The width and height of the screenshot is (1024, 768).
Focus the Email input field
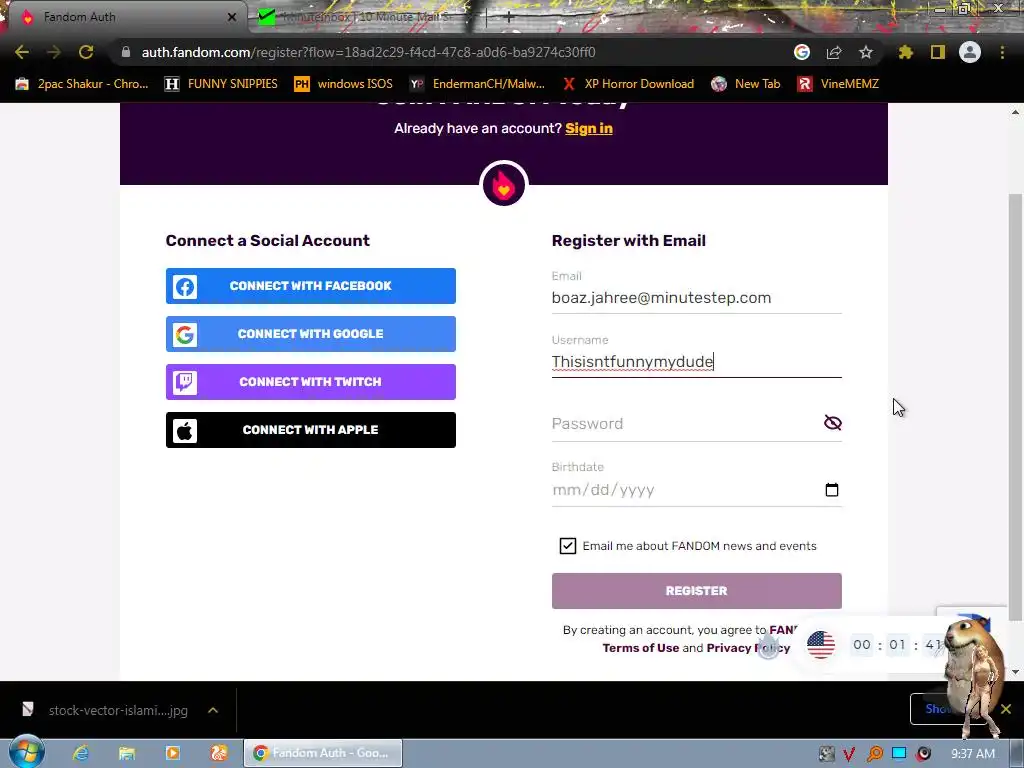click(697, 298)
